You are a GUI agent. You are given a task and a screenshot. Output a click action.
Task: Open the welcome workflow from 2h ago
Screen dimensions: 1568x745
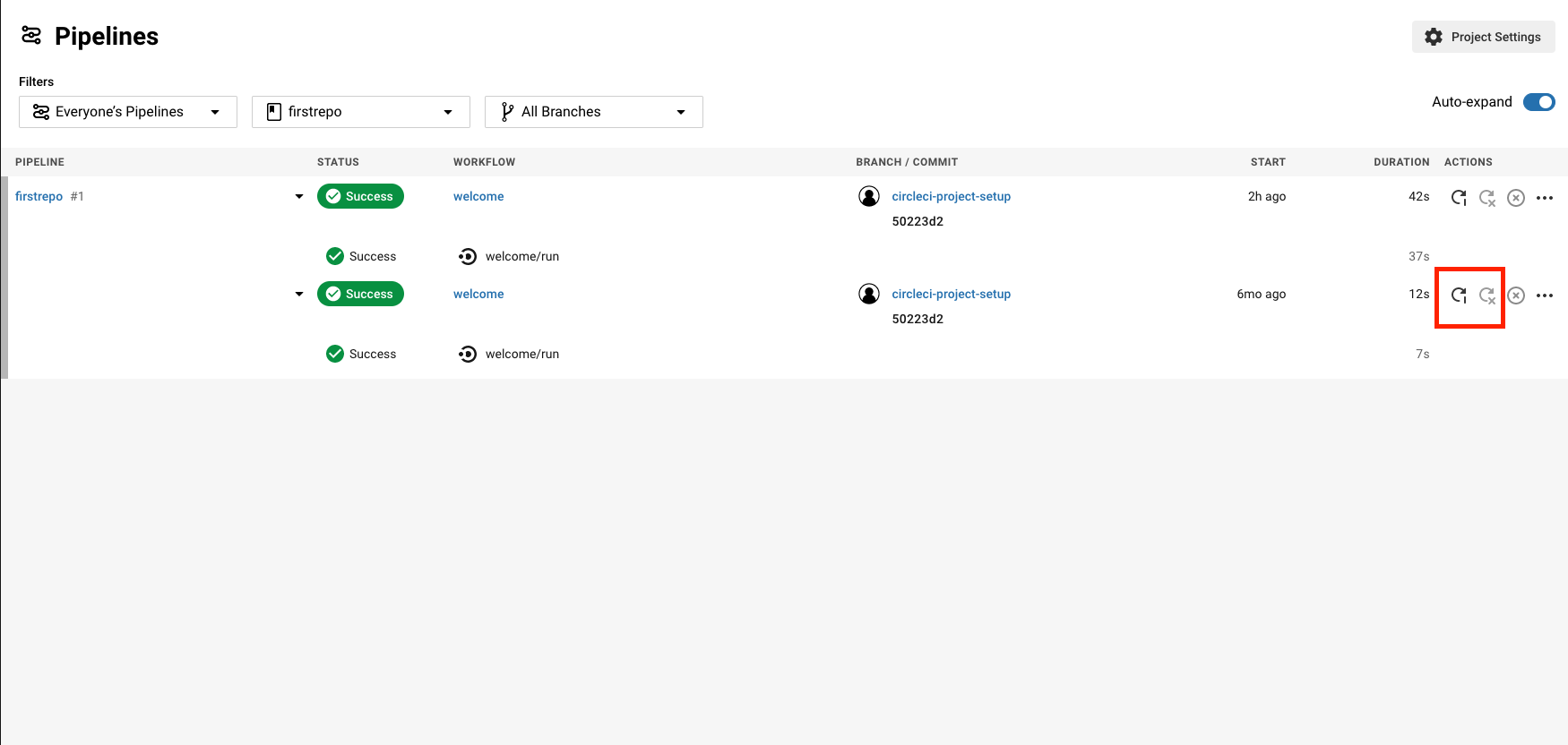(x=478, y=197)
